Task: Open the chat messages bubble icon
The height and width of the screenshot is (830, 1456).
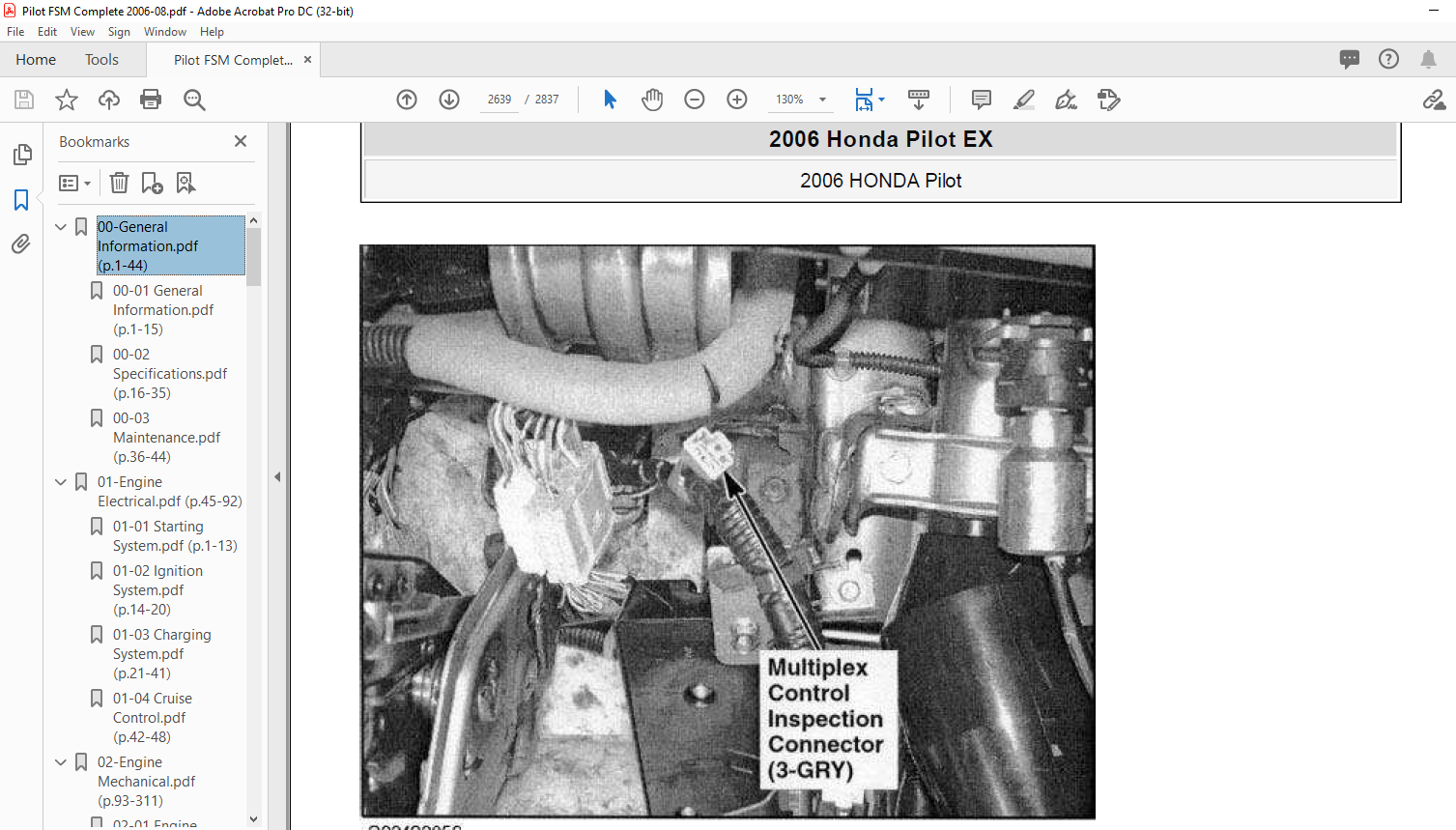Action: 1350,59
